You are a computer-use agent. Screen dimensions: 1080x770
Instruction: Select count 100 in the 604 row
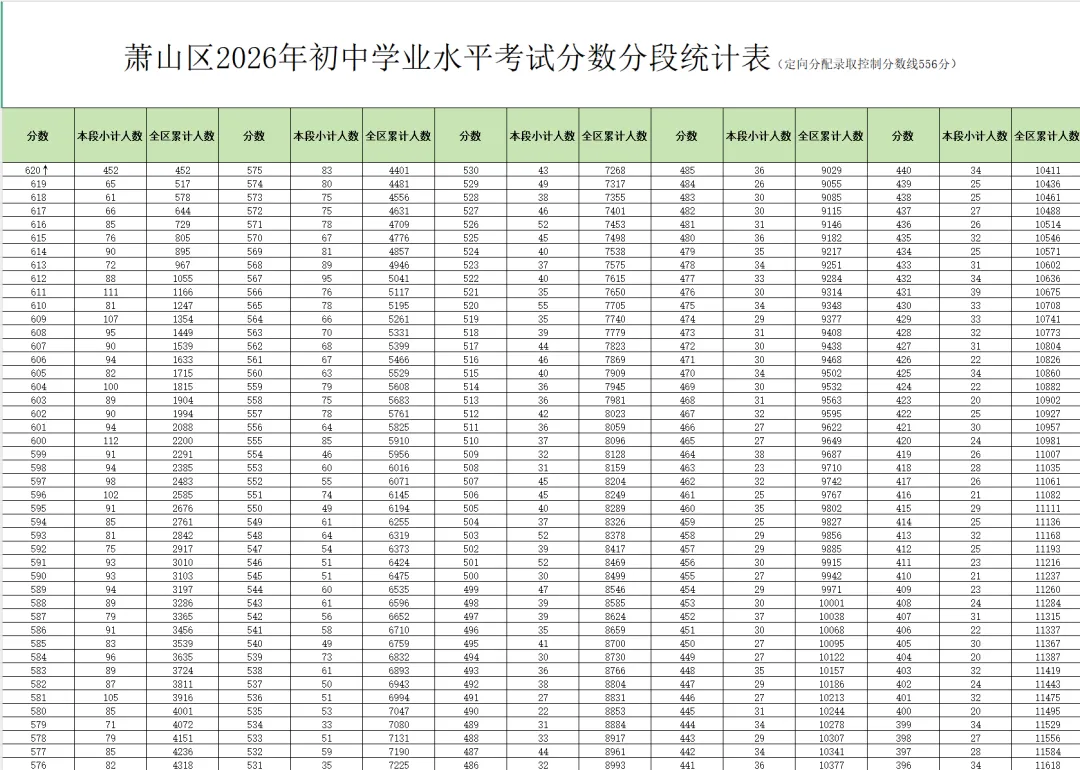[x=110, y=386]
